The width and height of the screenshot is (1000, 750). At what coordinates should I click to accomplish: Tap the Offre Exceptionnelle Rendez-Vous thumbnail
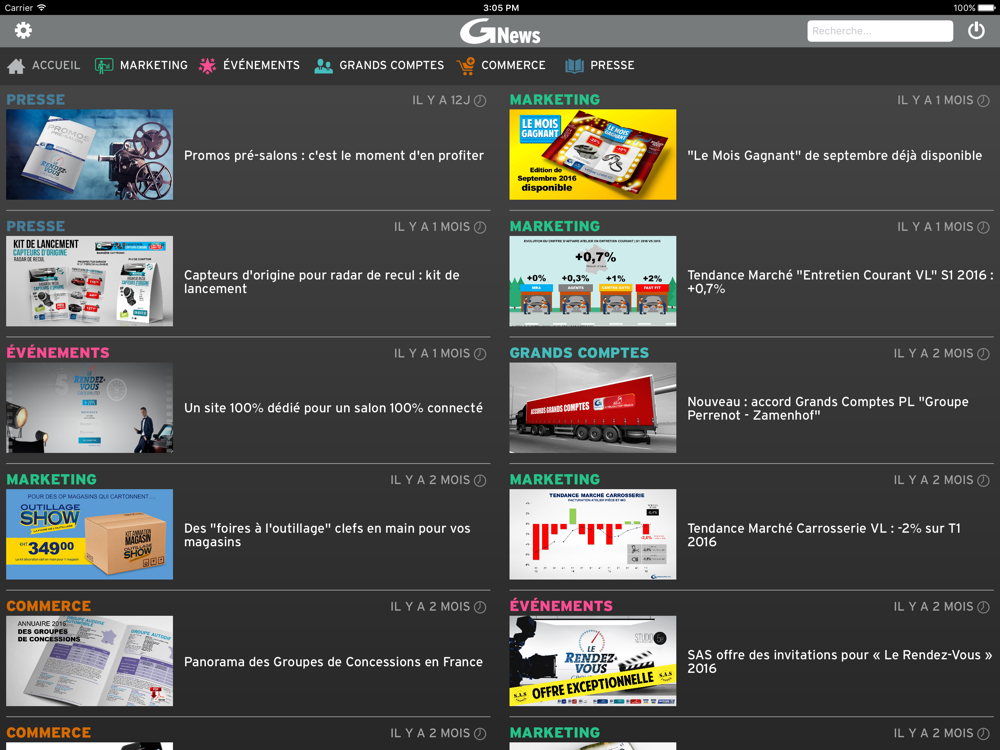[592, 661]
